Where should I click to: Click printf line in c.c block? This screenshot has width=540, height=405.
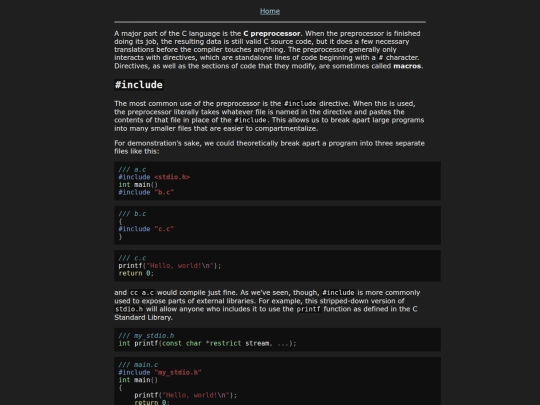[169, 266]
